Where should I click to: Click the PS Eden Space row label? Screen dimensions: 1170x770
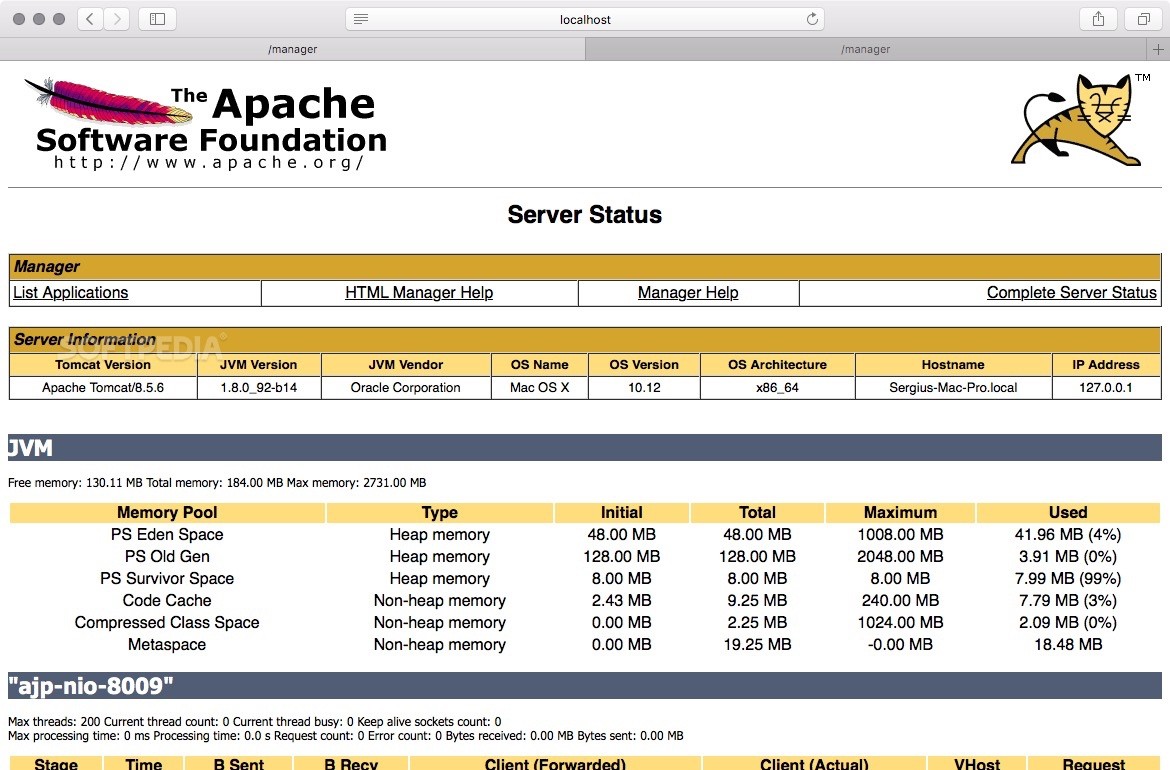tap(167, 534)
